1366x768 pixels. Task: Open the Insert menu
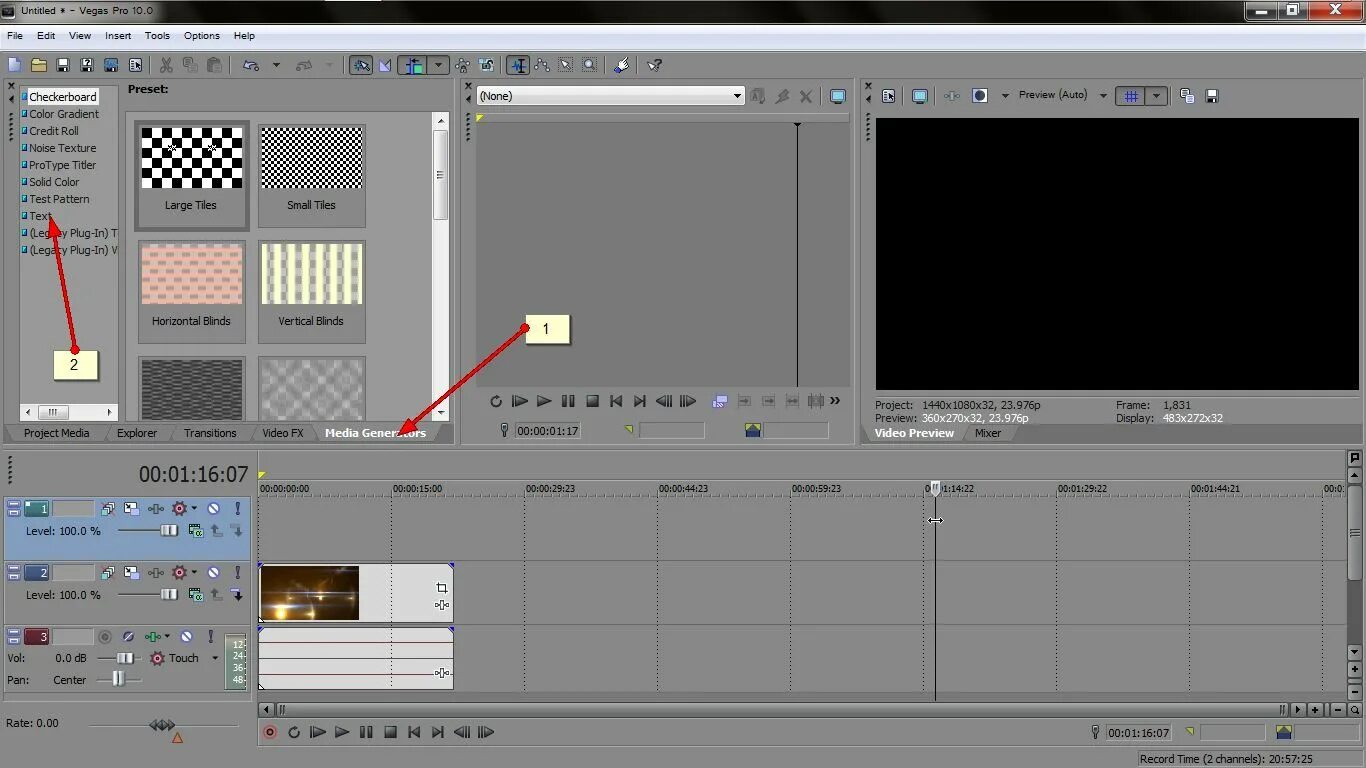pos(118,35)
